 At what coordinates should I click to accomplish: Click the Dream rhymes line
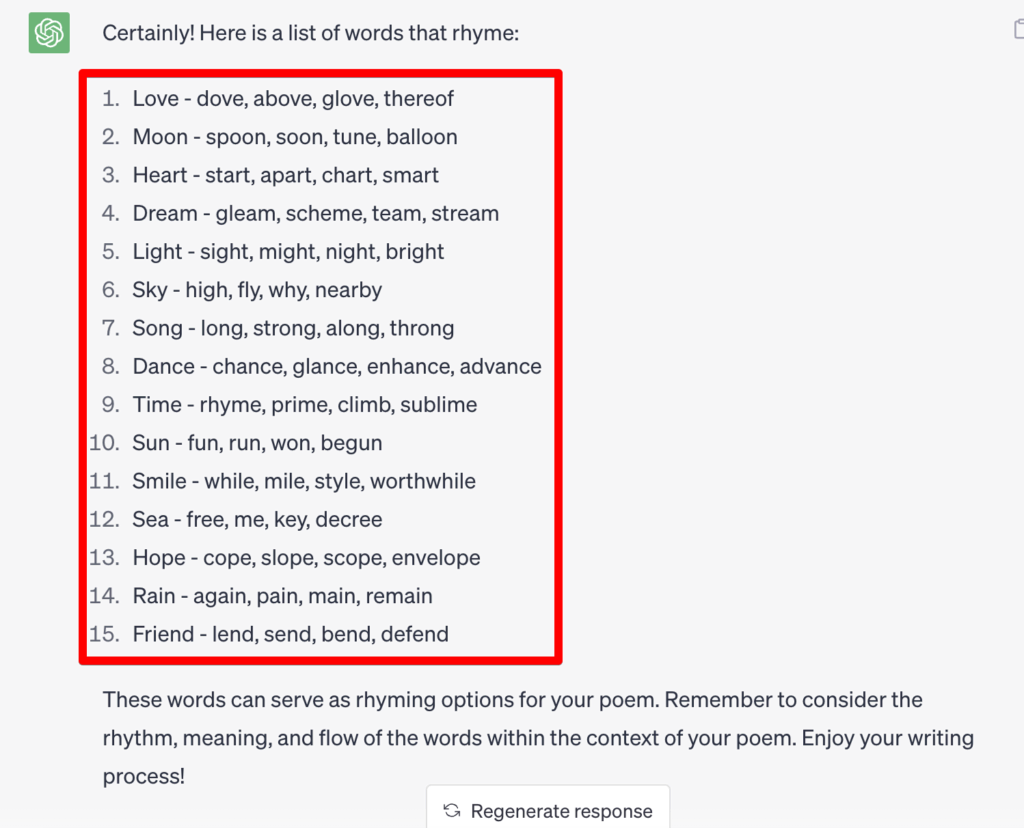point(316,213)
